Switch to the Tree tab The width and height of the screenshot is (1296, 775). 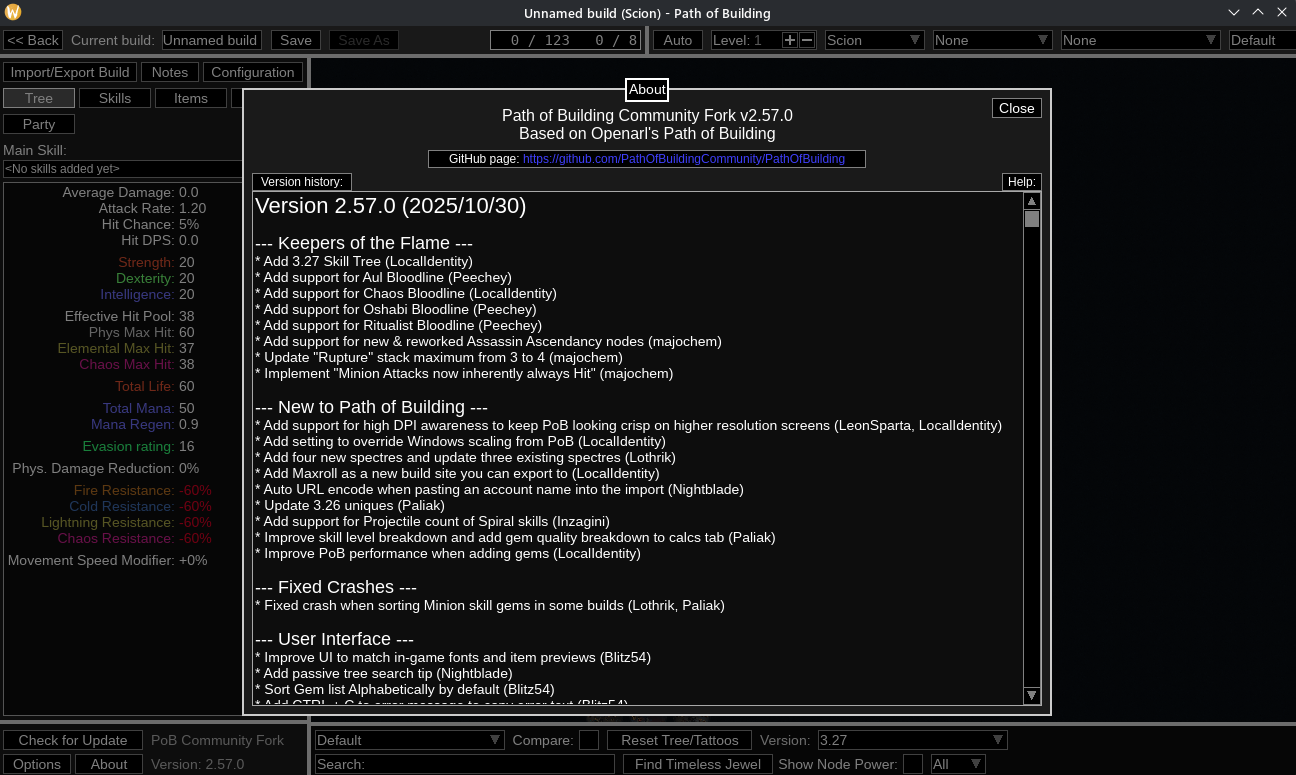tap(39, 98)
